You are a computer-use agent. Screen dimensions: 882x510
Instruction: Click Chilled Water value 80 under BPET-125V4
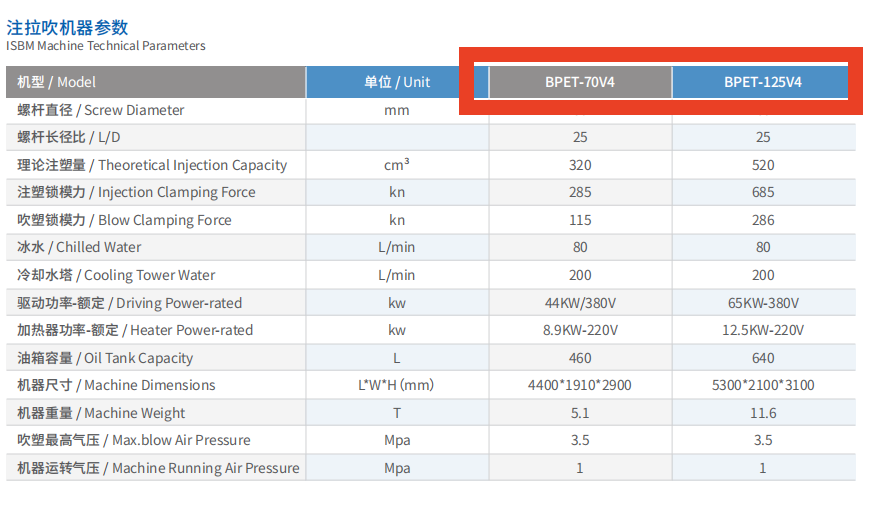[x=763, y=247]
